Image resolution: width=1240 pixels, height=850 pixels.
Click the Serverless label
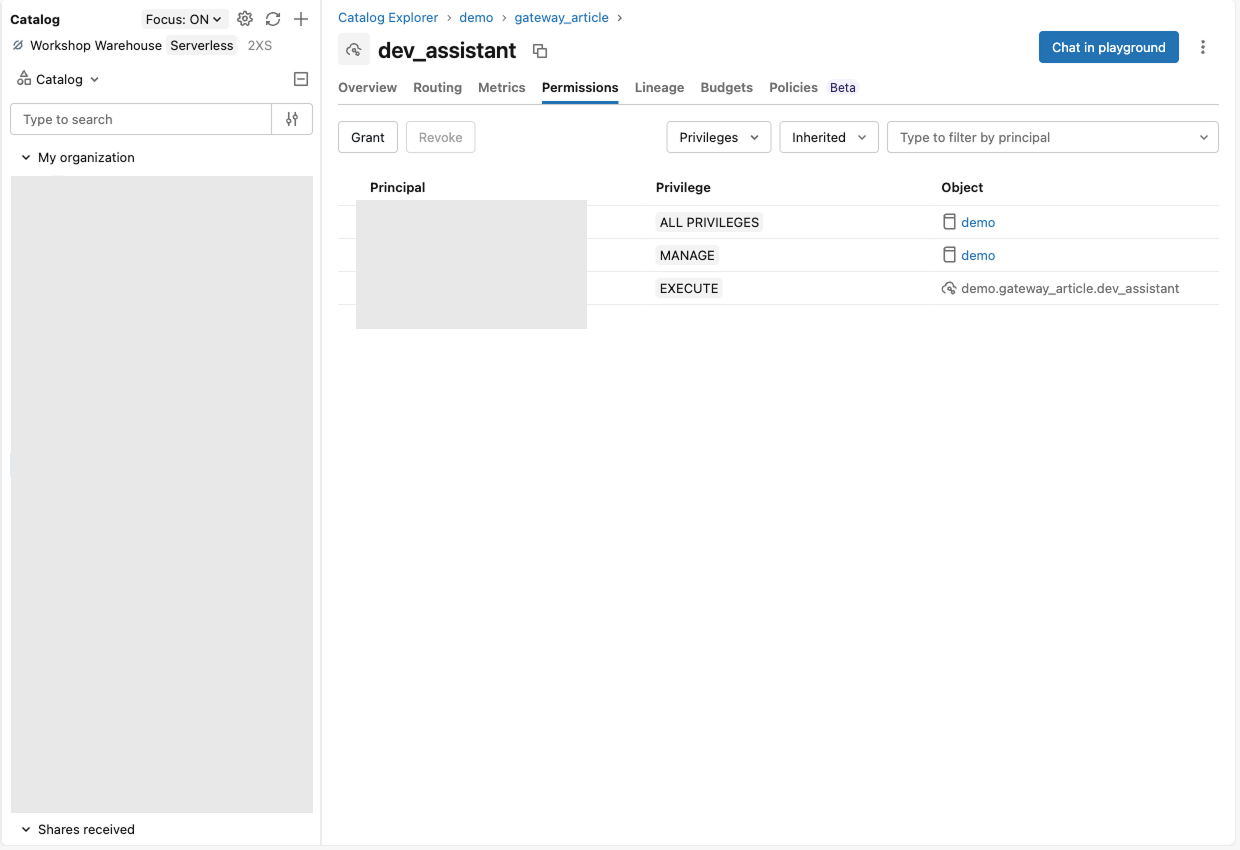202,45
